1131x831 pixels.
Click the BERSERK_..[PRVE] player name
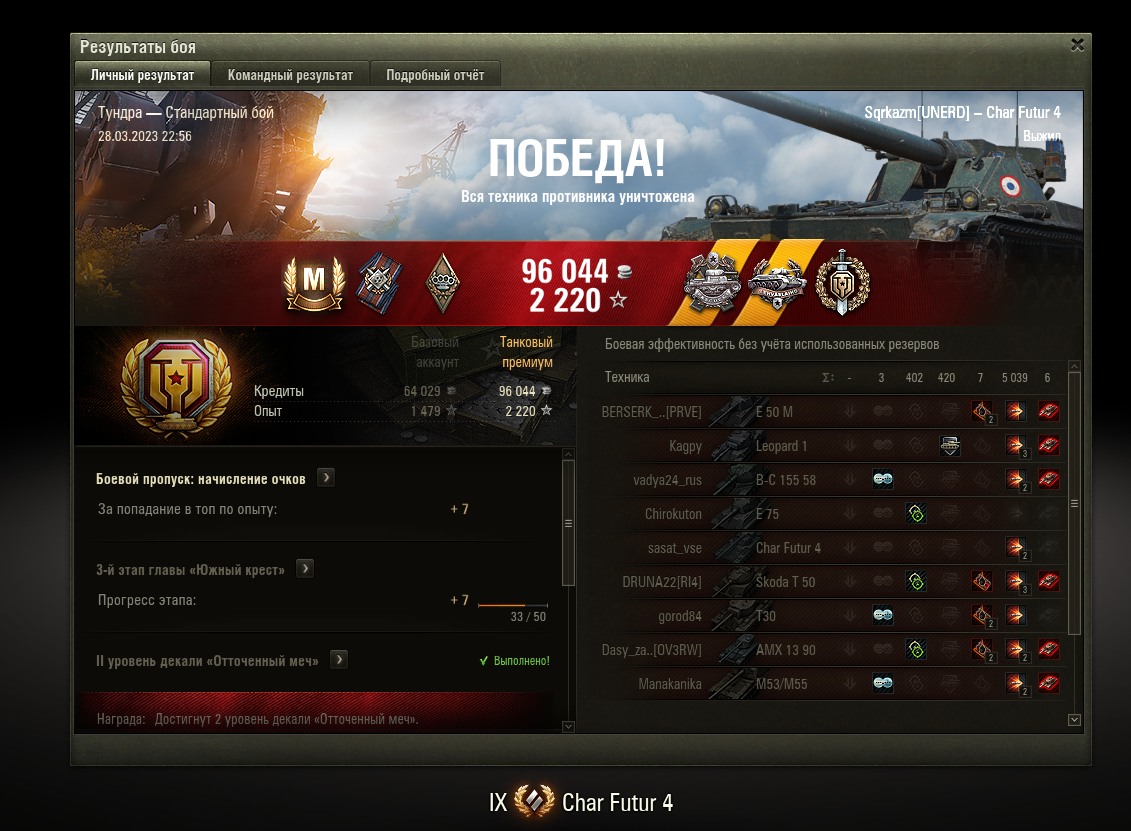[651, 412]
